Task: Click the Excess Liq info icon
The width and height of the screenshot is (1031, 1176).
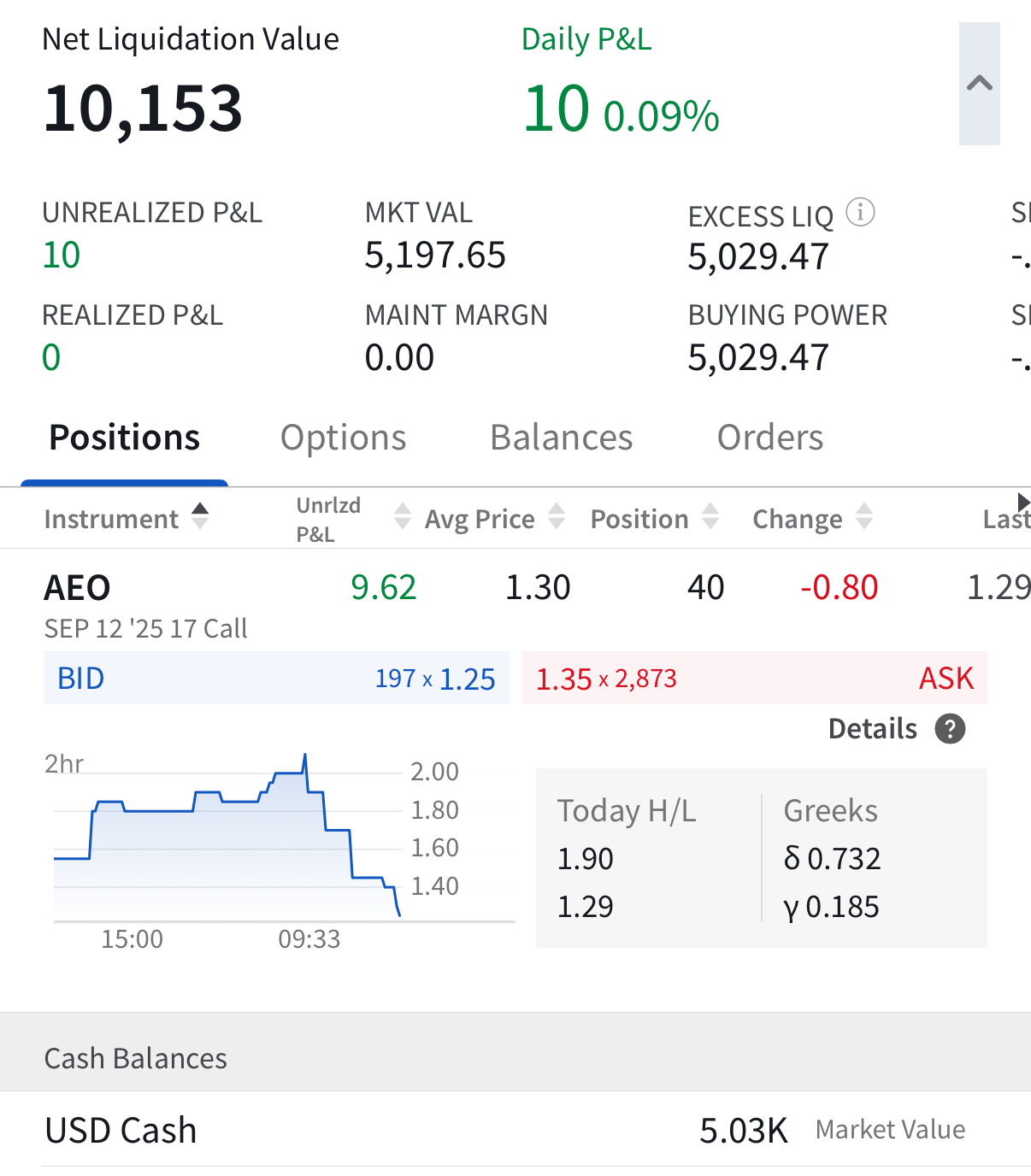Action: coord(860,212)
